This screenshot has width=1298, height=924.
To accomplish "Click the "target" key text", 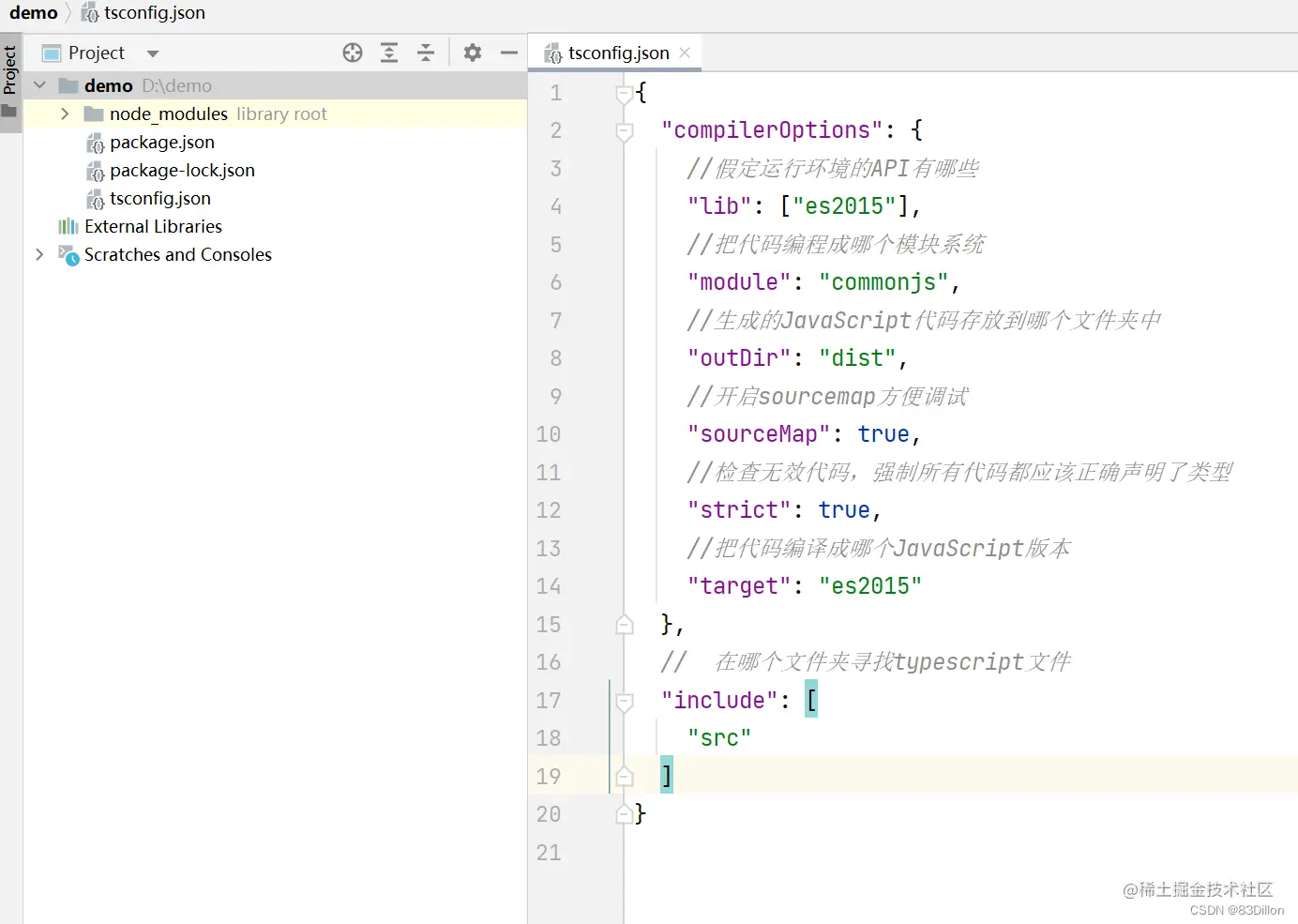I will click(739, 586).
